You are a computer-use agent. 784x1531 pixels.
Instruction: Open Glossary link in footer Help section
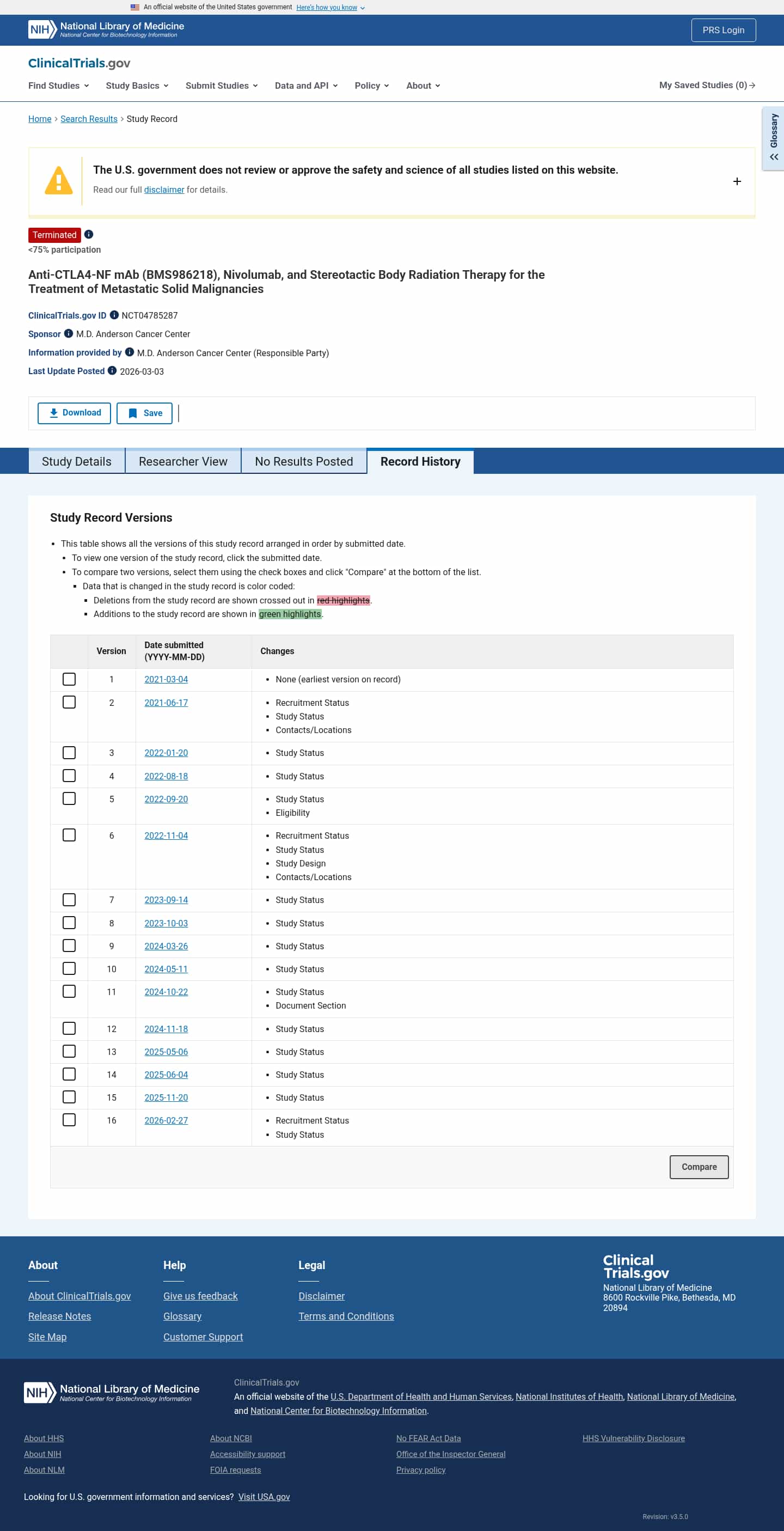point(182,1316)
